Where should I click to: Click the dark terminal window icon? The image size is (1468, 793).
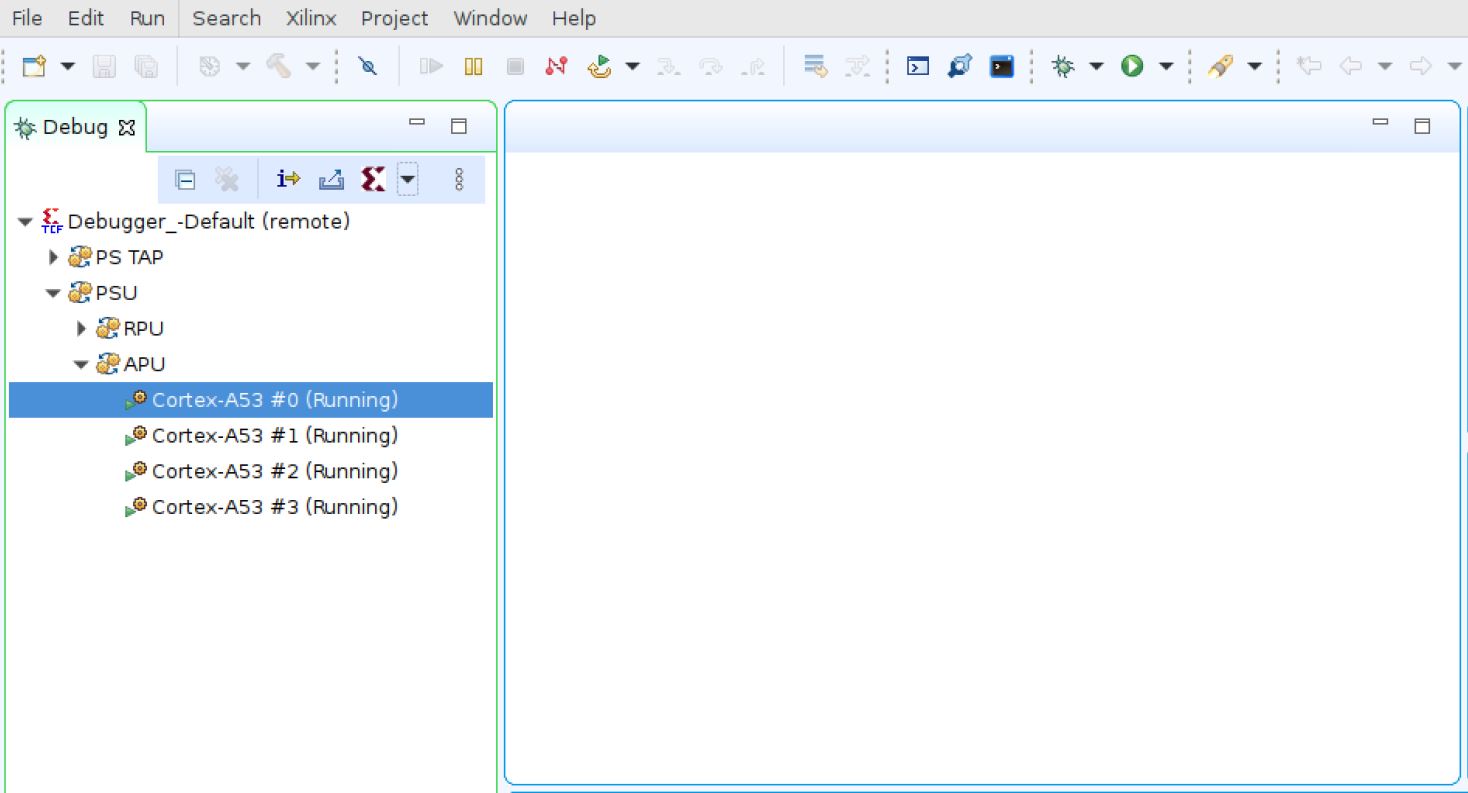1002,67
